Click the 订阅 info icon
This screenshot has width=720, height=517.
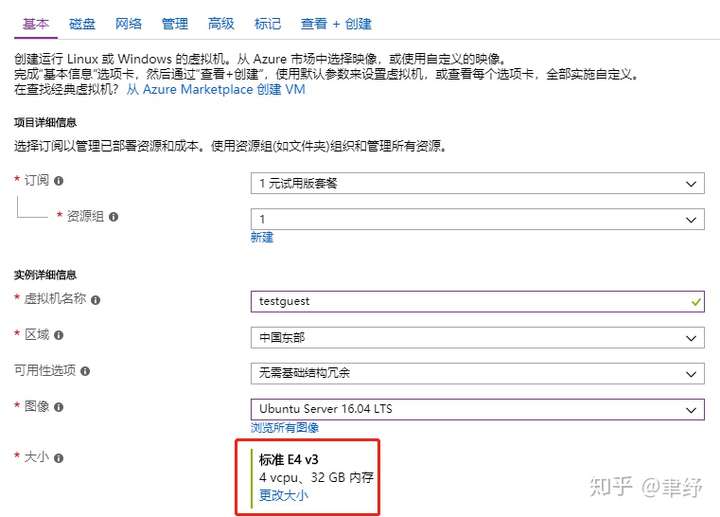tap(58, 181)
